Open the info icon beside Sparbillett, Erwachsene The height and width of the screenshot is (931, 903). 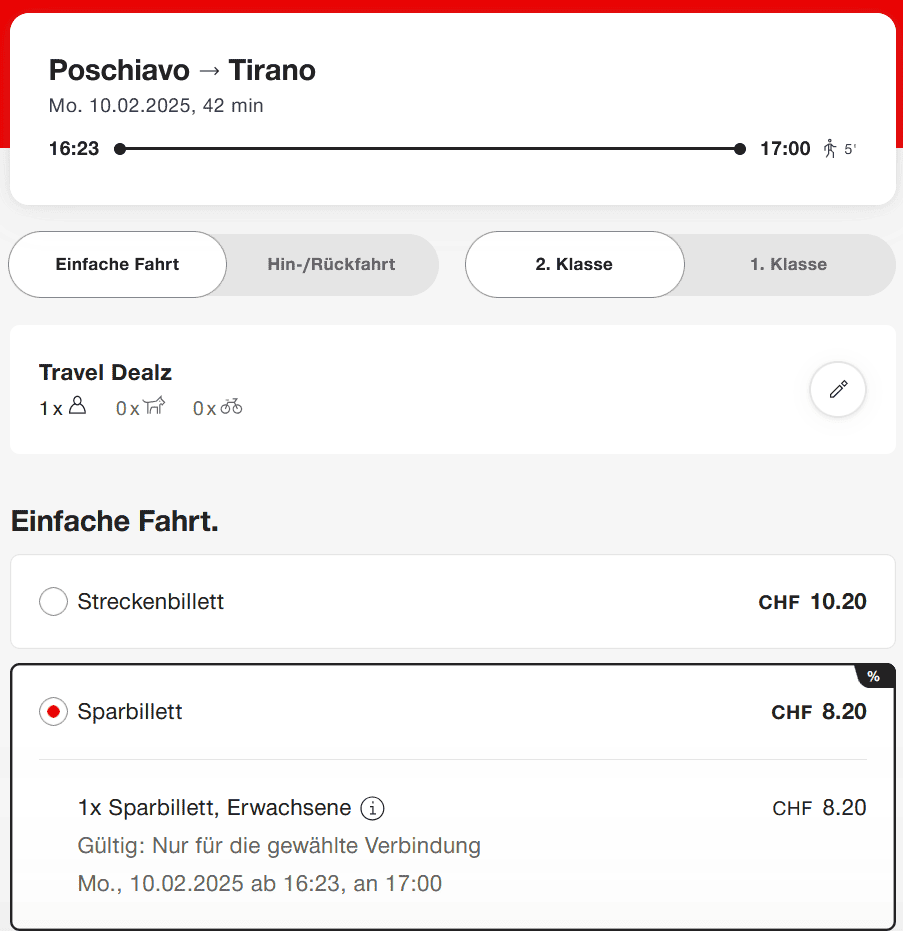(373, 808)
